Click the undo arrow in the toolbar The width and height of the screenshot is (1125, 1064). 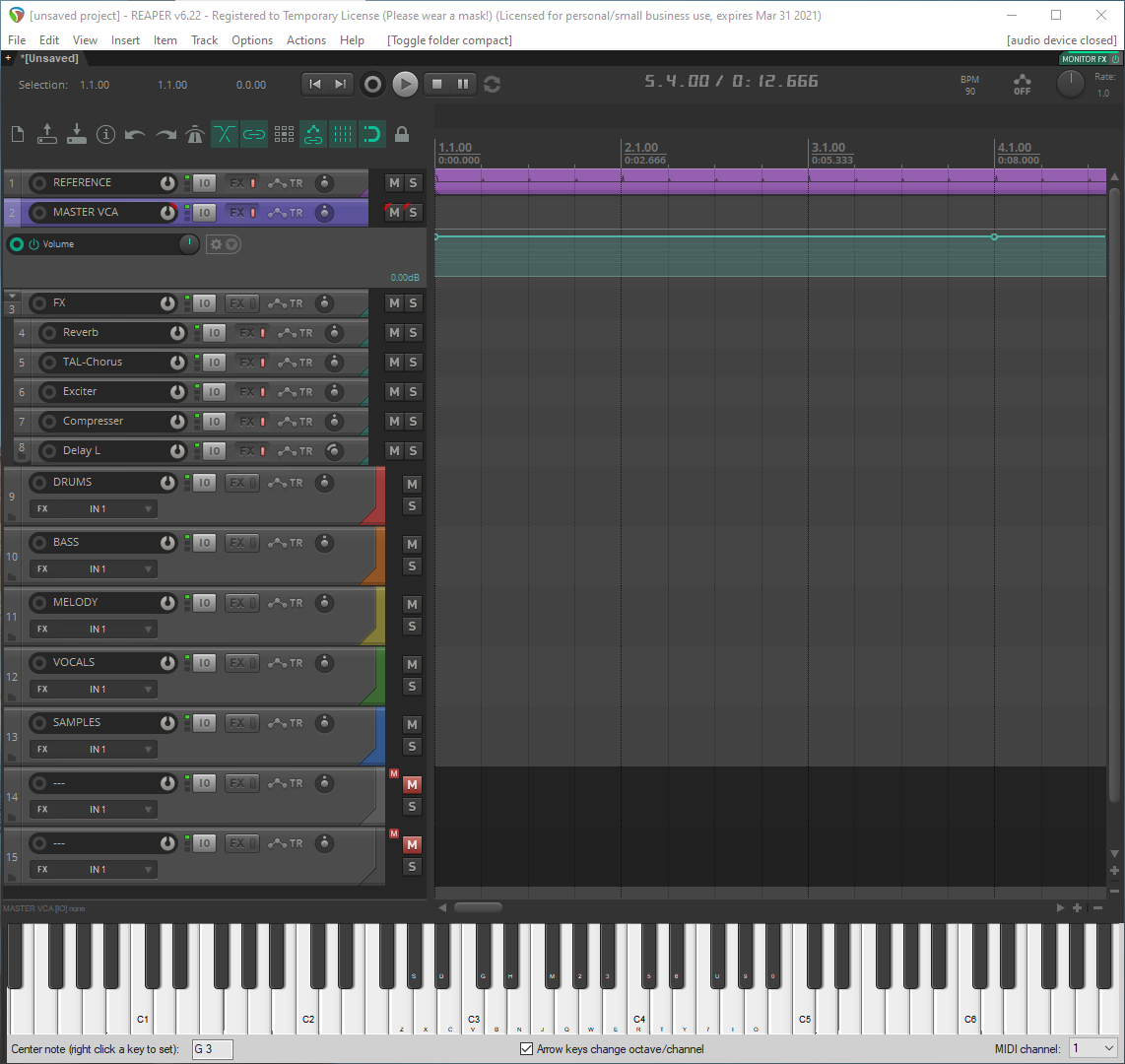136,134
